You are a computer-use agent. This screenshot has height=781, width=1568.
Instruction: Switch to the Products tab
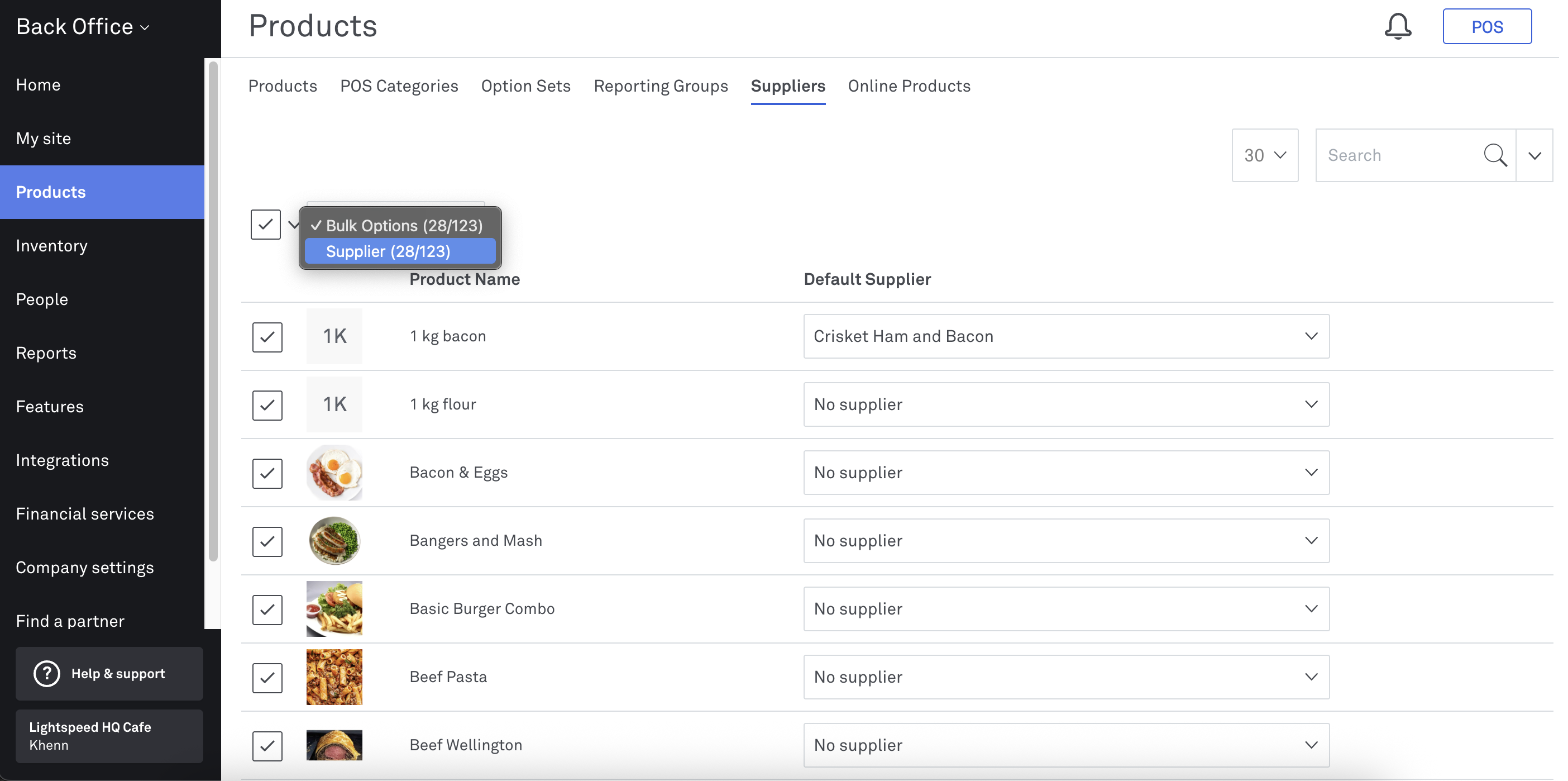(x=283, y=86)
